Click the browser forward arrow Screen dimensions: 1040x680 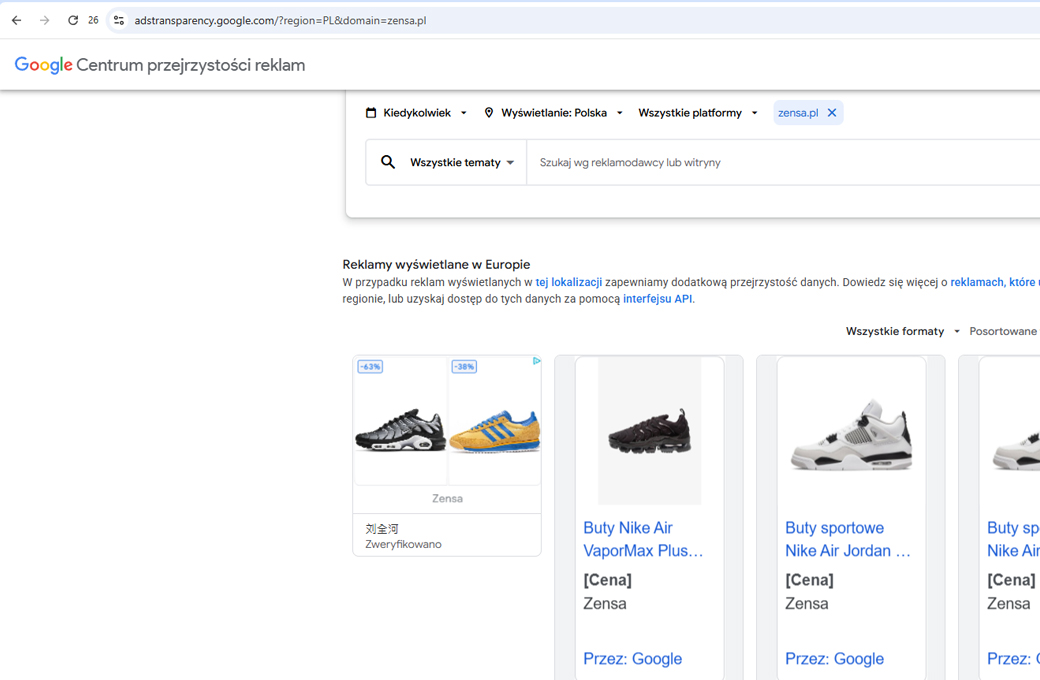[x=44, y=21]
